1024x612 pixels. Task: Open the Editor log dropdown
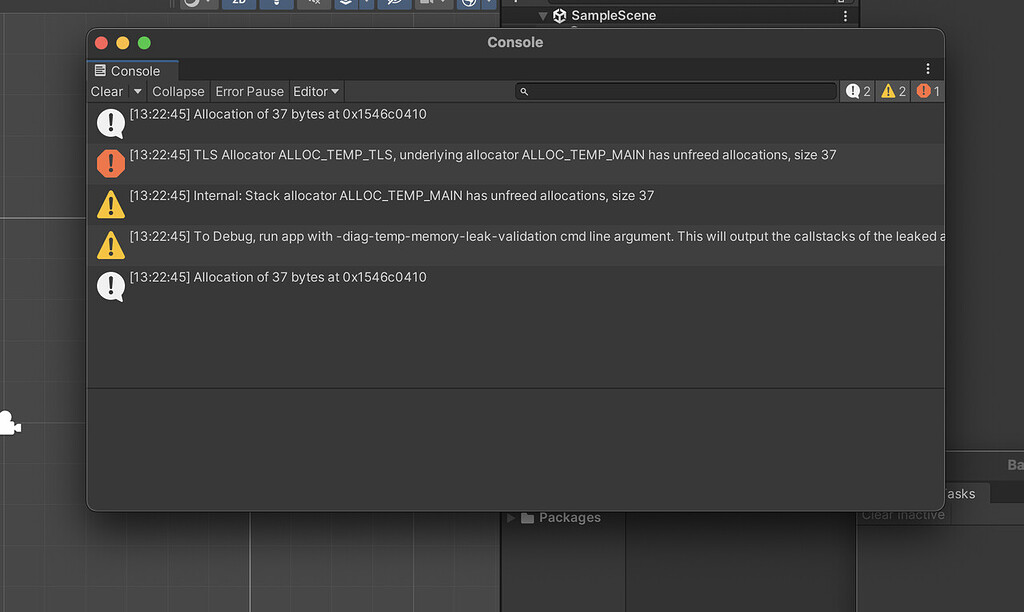click(316, 91)
